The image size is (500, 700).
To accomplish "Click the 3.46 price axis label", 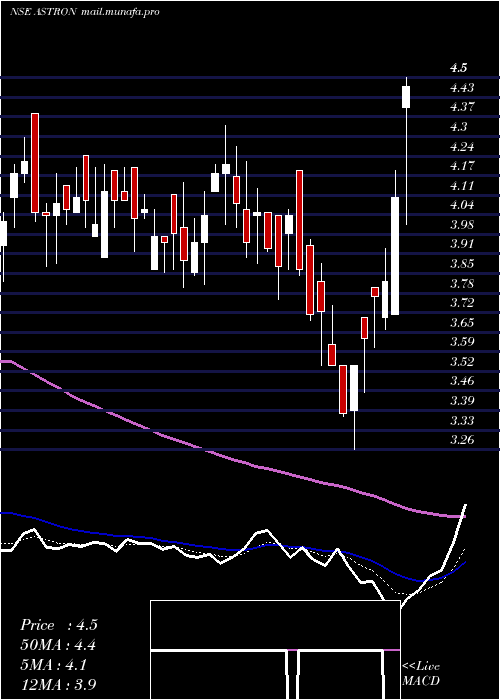I will pos(462,381).
